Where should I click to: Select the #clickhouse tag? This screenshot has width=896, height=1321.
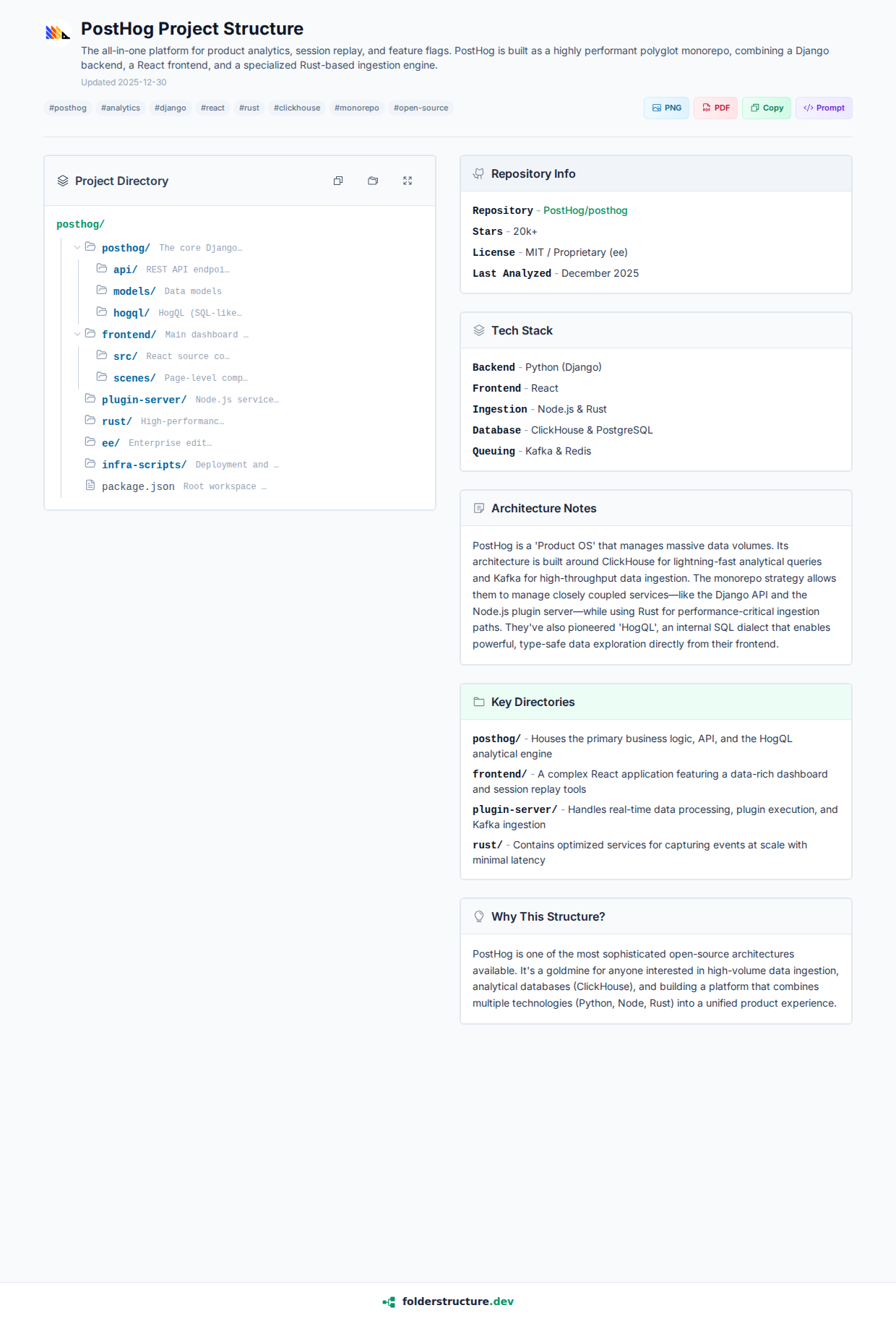297,108
